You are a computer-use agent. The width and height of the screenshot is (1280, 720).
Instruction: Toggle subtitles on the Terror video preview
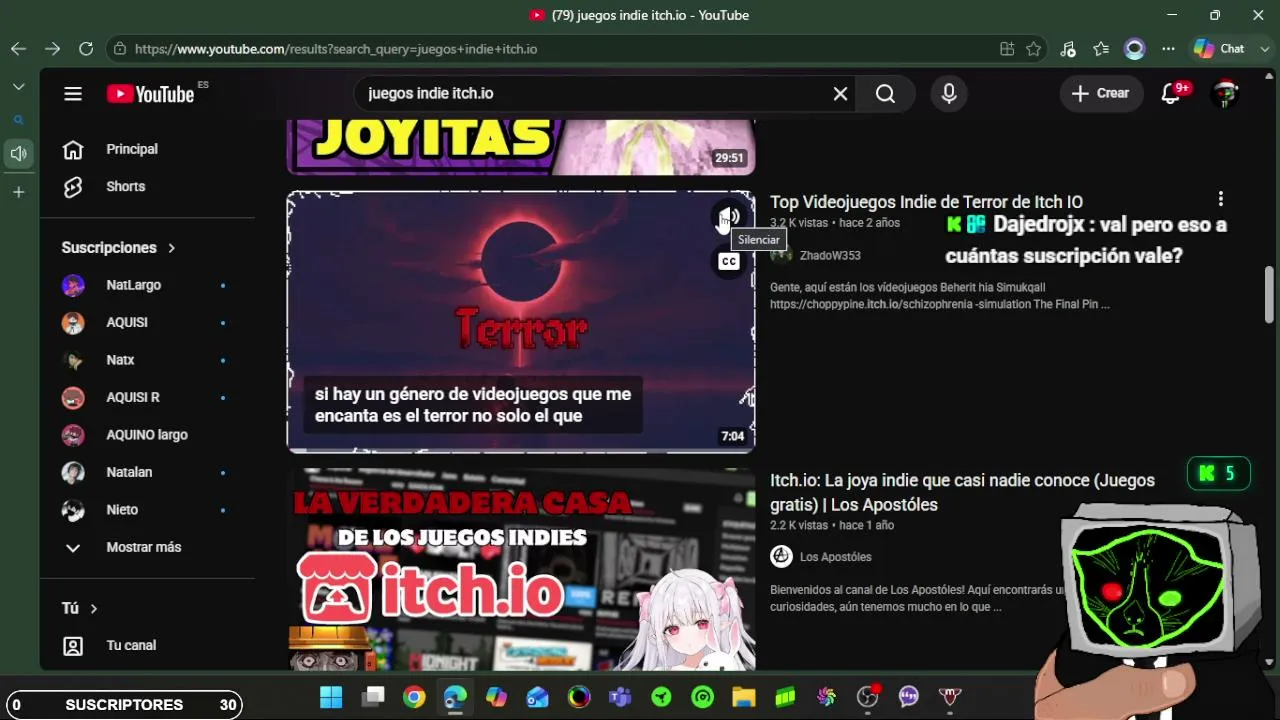point(729,262)
